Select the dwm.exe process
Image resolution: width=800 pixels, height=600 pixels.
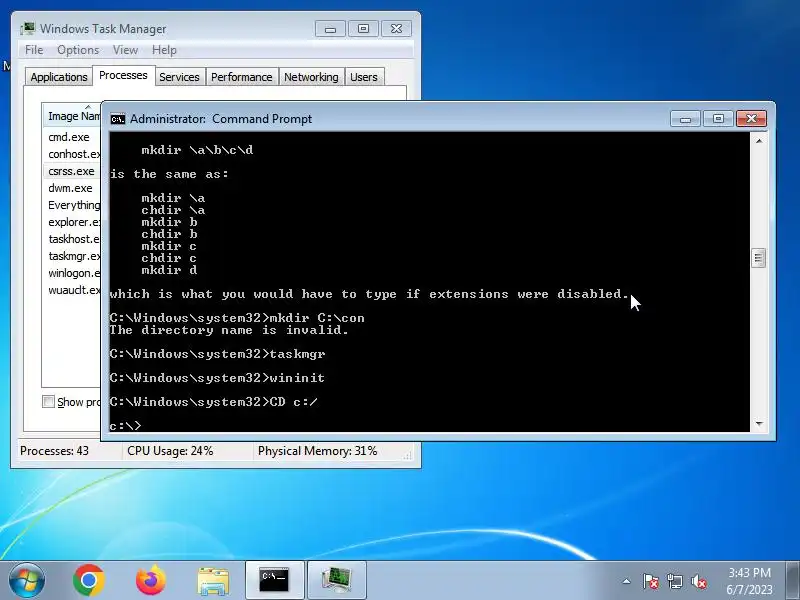click(x=72, y=188)
